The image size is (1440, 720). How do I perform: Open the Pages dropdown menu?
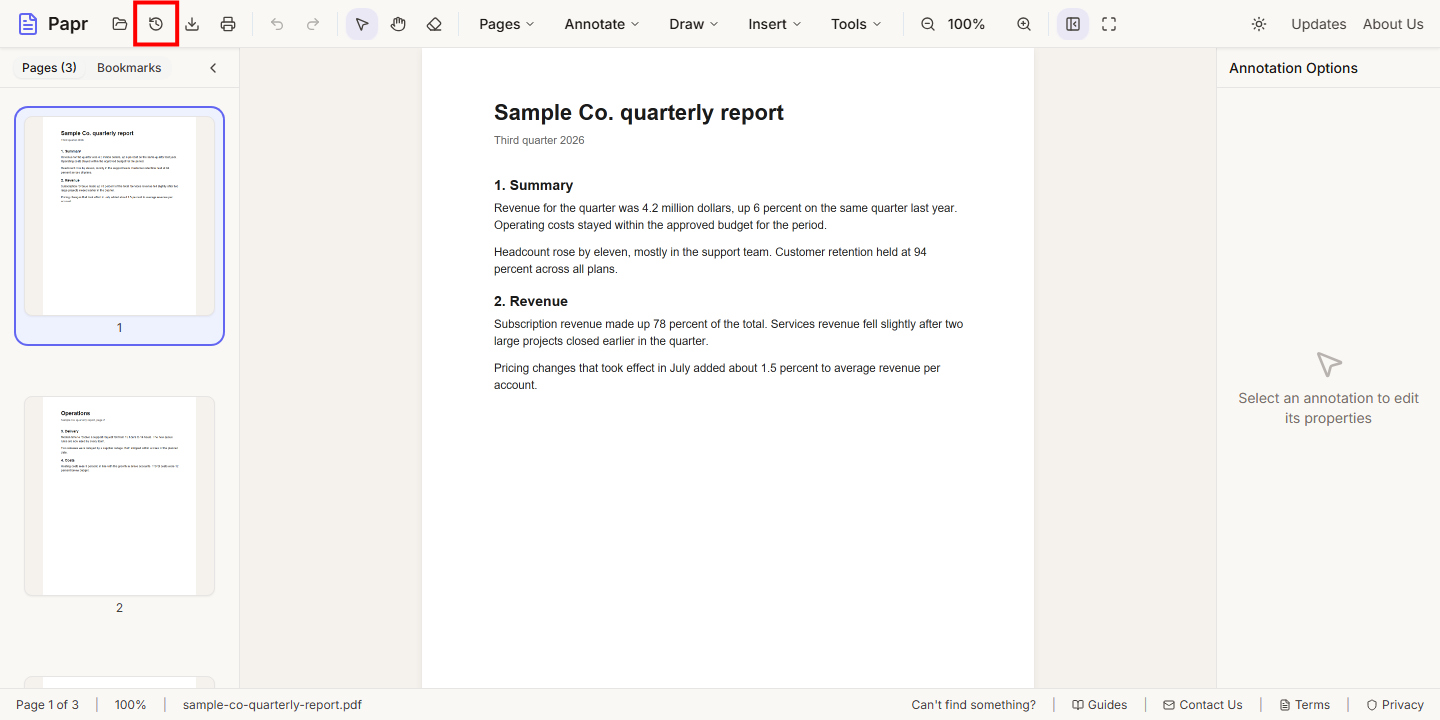[x=507, y=24]
